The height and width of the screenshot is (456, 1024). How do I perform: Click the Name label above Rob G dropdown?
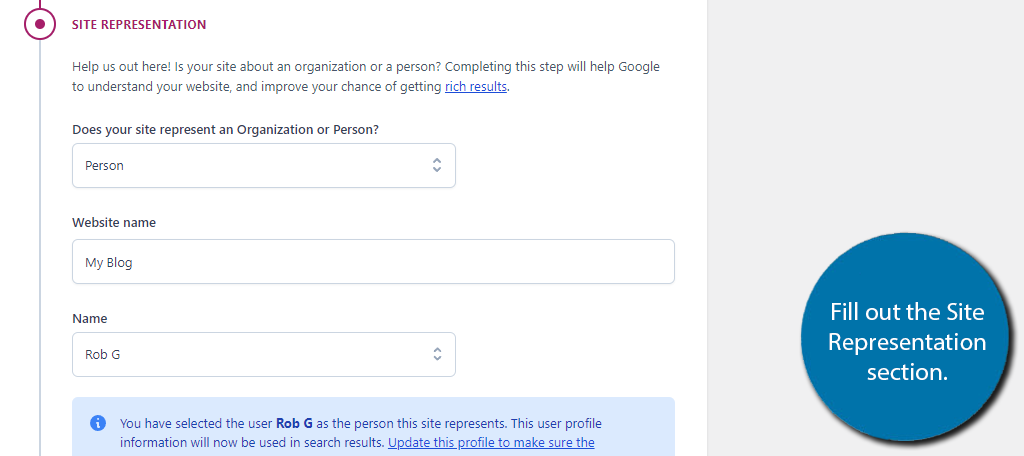pos(89,319)
